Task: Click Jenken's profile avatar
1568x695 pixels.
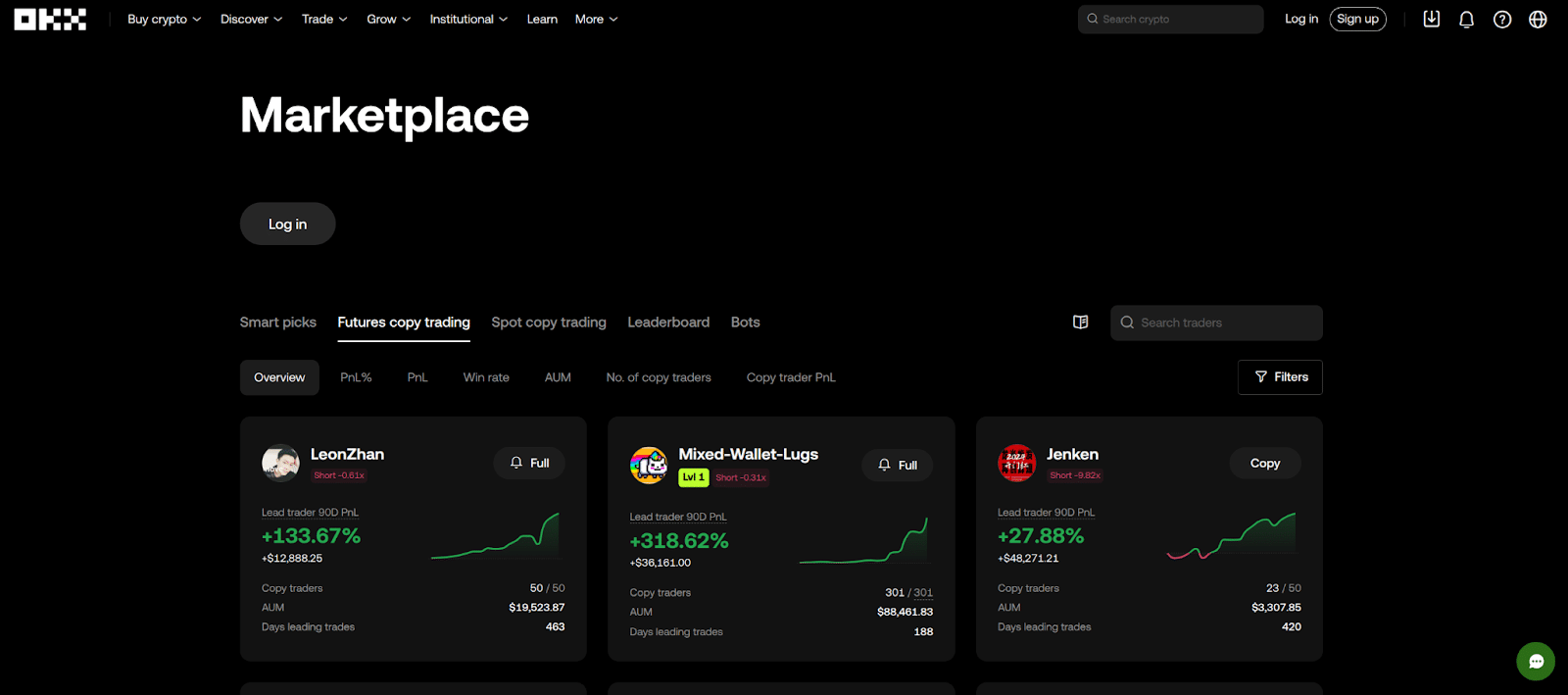Action: click(x=1016, y=463)
